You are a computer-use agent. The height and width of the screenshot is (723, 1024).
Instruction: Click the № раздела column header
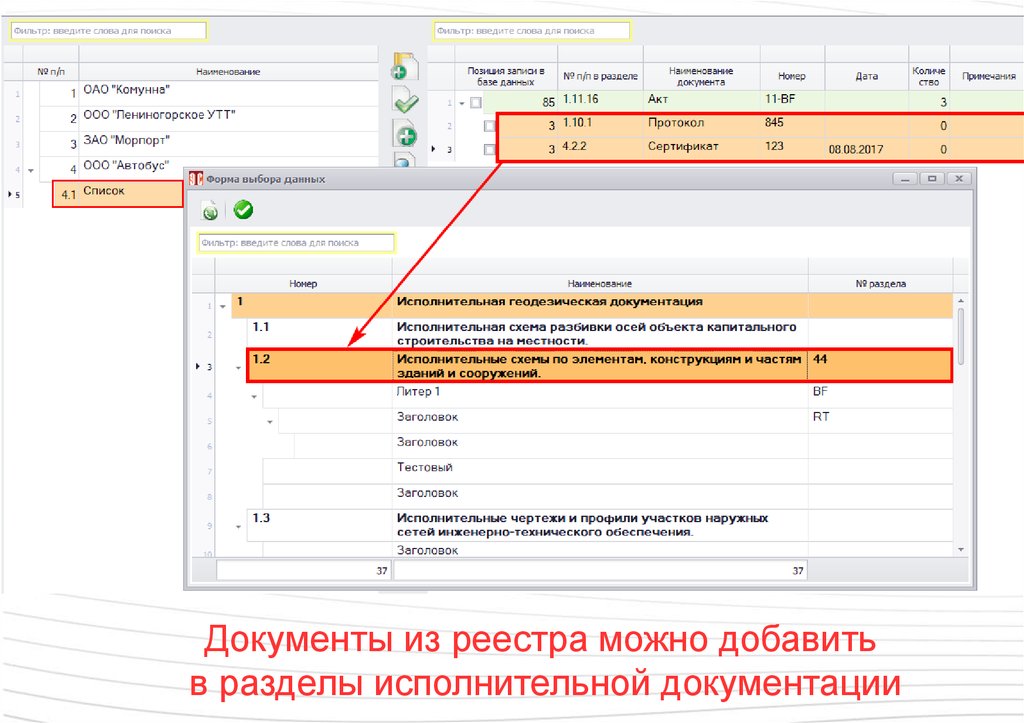pyautogui.click(x=880, y=284)
